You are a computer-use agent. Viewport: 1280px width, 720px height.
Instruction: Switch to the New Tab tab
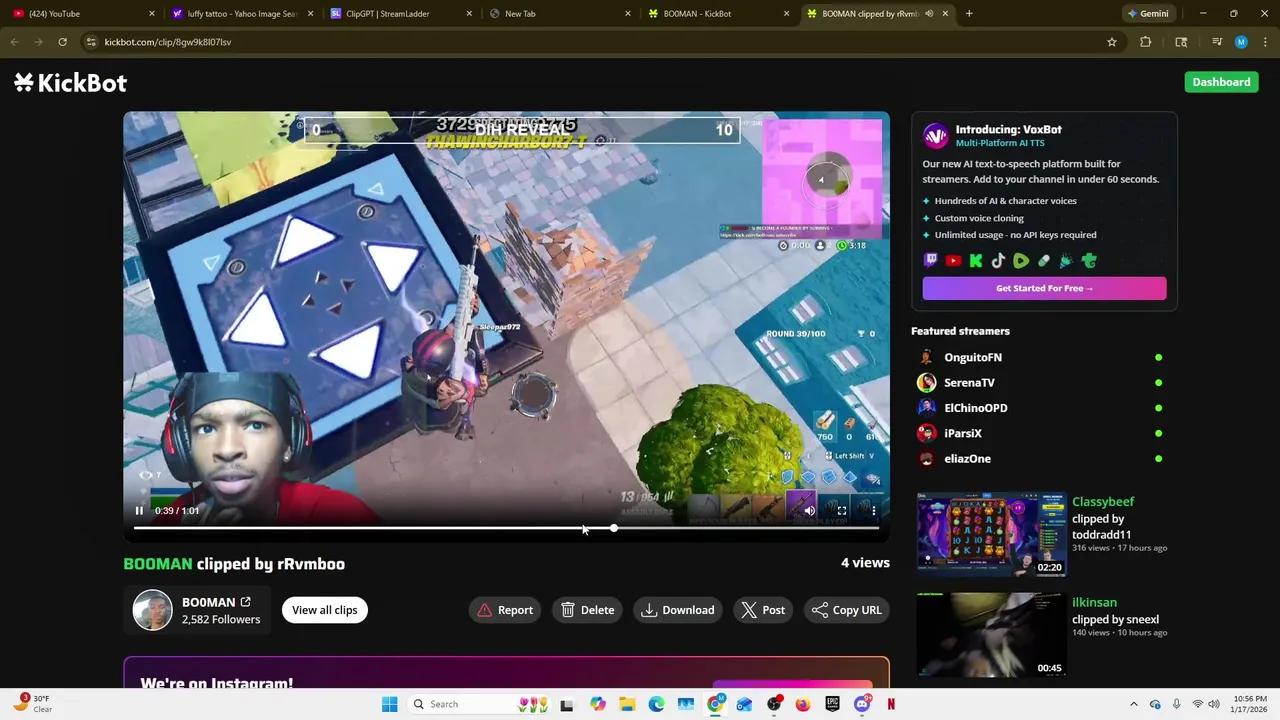pyautogui.click(x=561, y=14)
